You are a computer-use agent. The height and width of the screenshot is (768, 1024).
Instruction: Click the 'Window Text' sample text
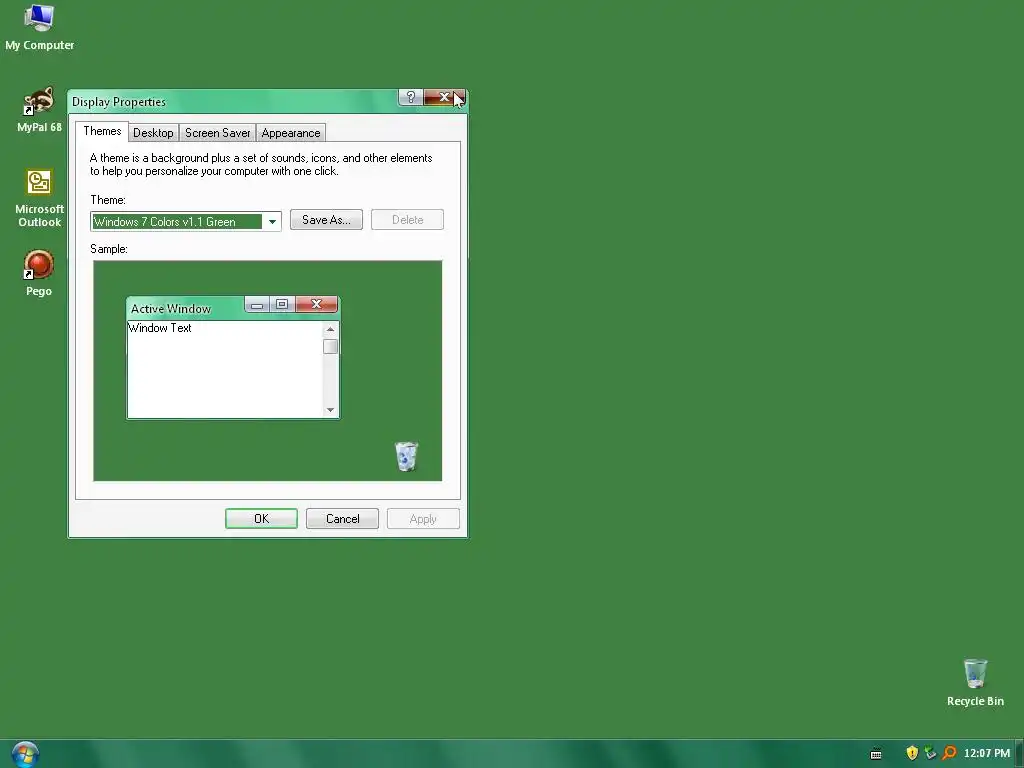160,328
